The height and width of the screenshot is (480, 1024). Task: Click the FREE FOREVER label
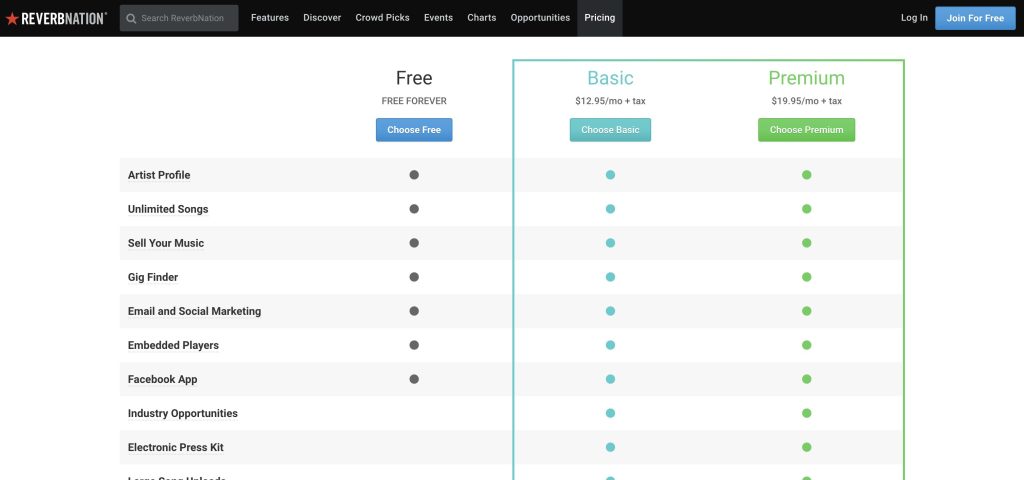[414, 101]
